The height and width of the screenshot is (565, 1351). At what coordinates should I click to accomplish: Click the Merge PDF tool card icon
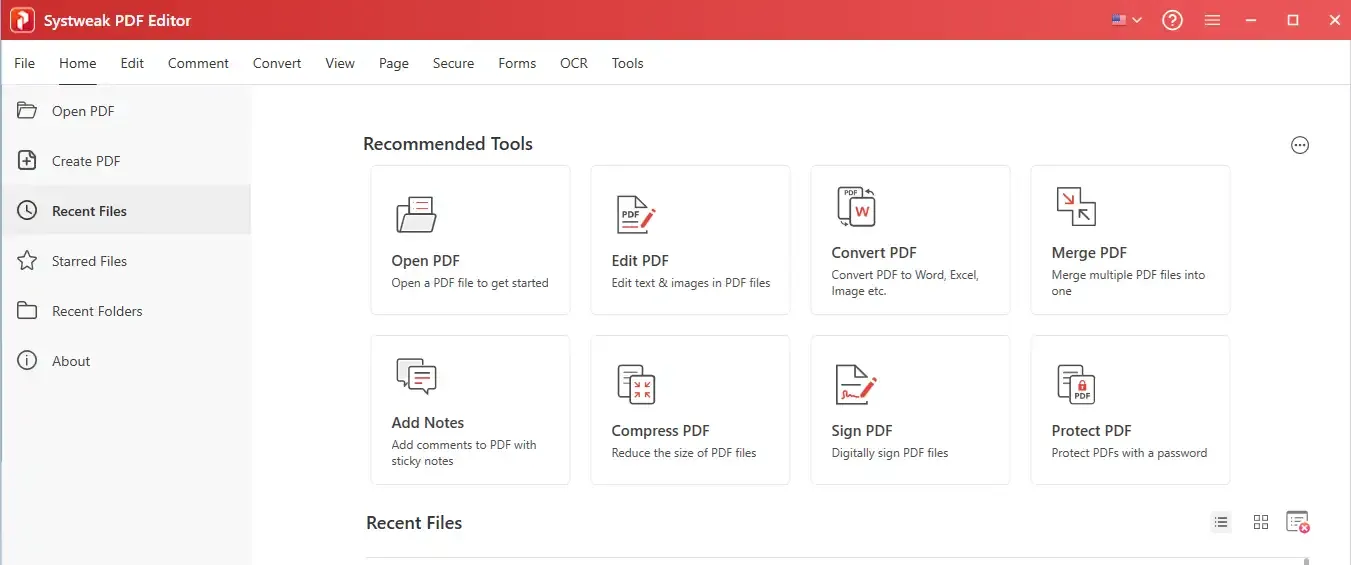point(1076,206)
